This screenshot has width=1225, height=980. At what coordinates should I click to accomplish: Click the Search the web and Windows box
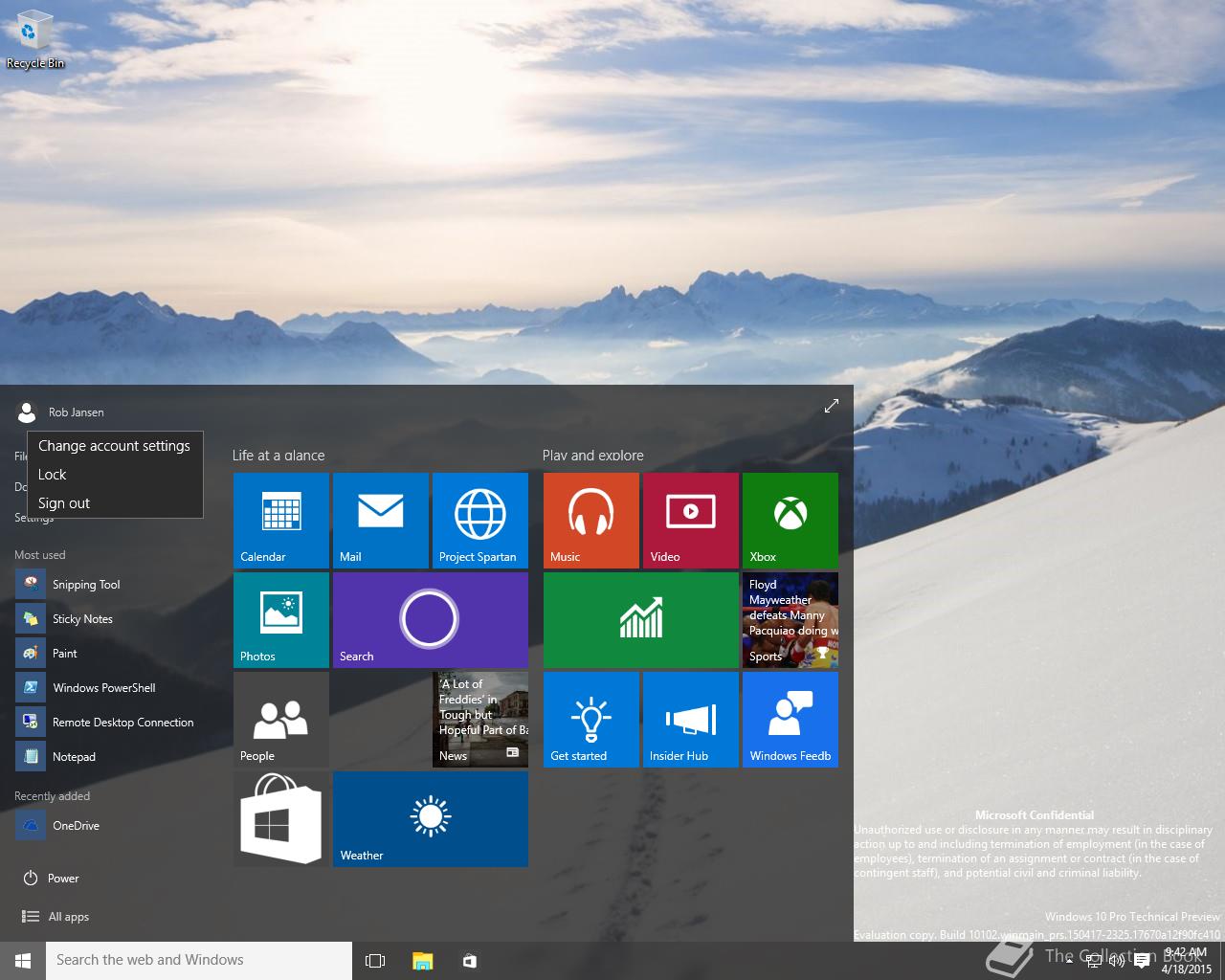(x=199, y=960)
